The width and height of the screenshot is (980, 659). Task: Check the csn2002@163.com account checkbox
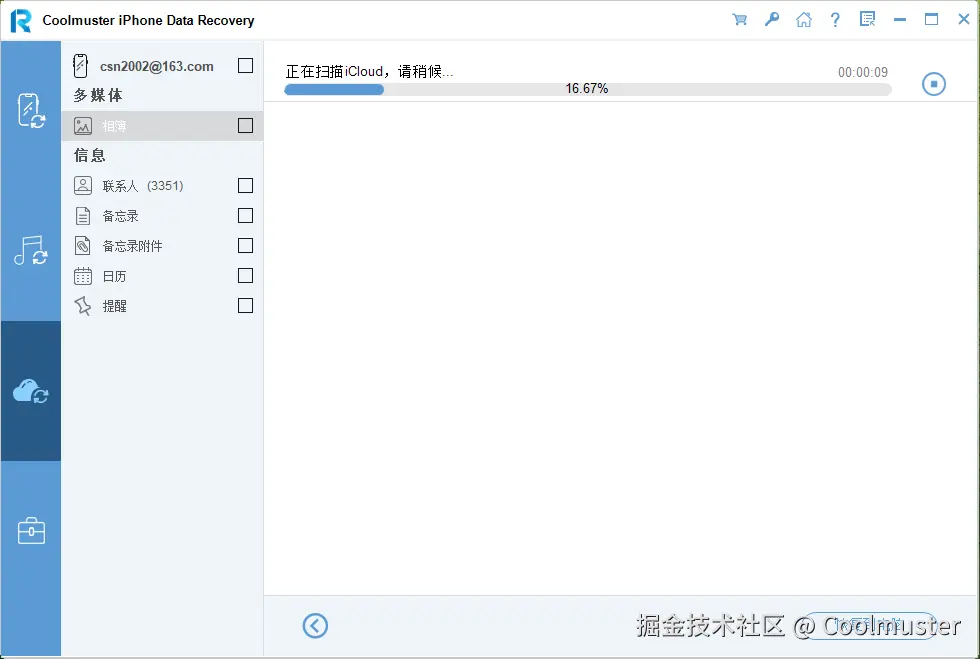coord(245,65)
